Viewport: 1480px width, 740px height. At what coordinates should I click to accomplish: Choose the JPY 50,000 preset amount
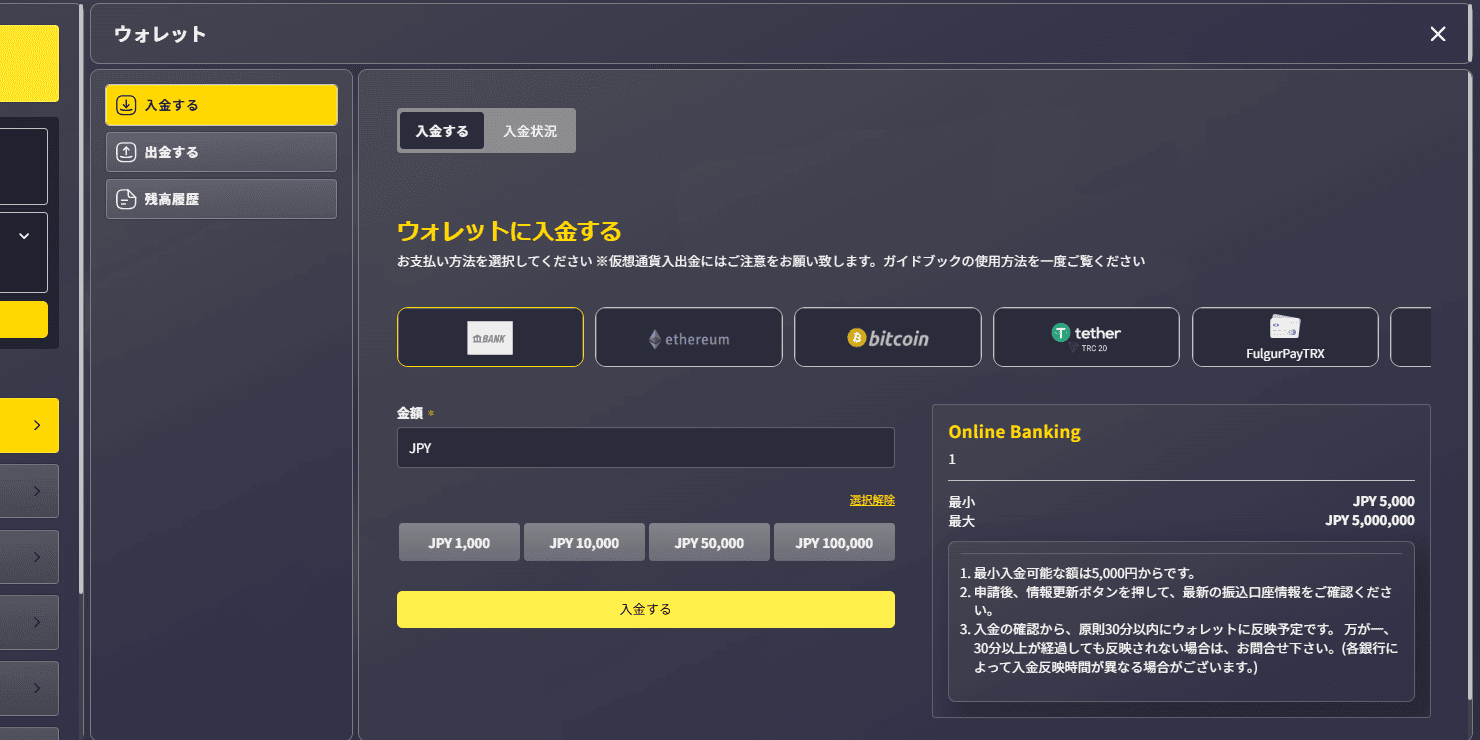pyautogui.click(x=709, y=543)
